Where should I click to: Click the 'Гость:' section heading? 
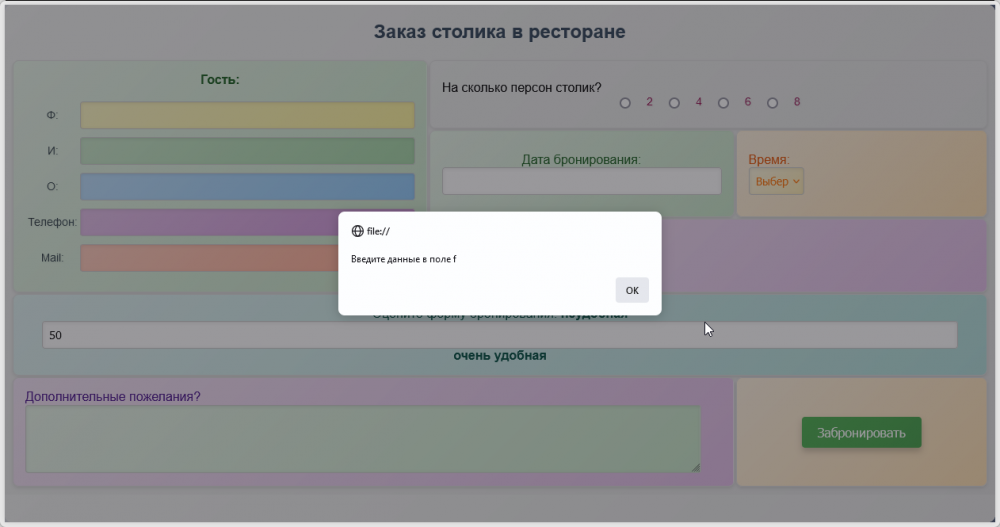[220, 80]
